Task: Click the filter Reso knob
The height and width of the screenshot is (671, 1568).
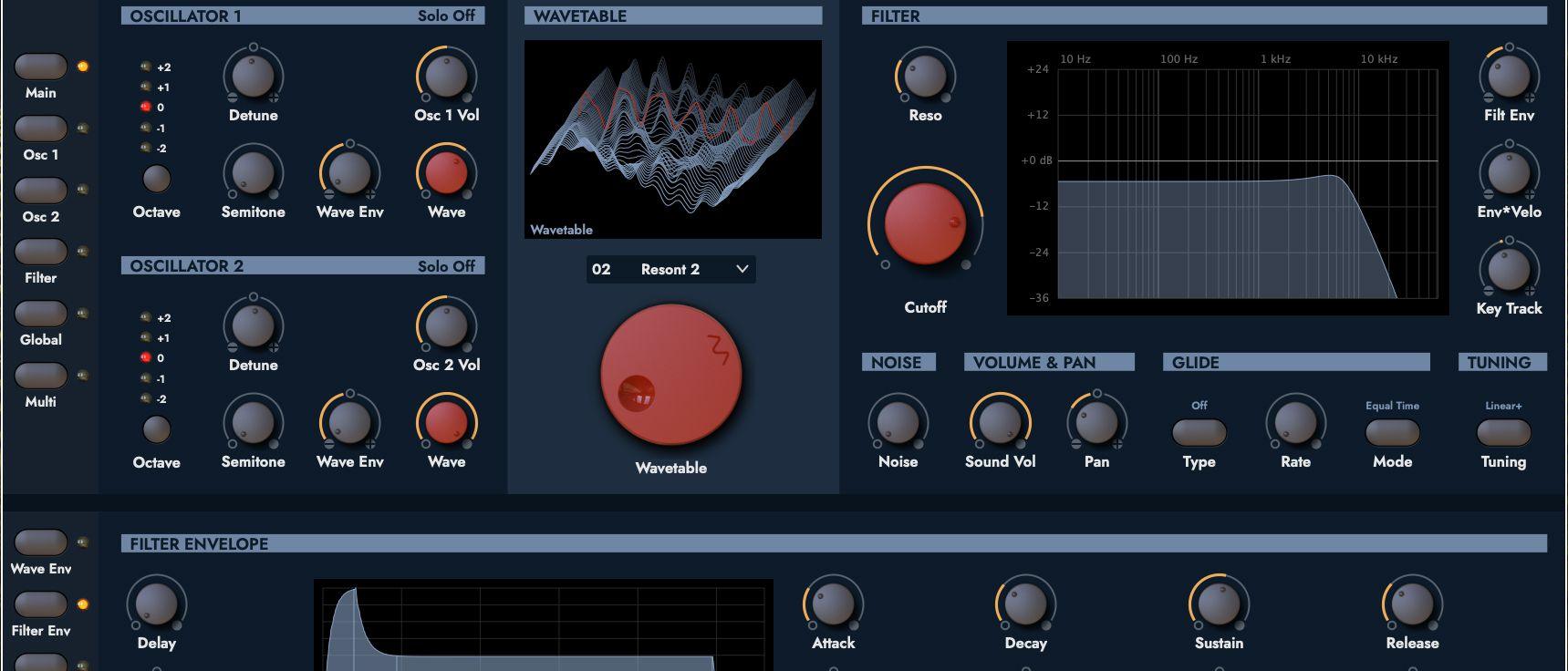Action: pyautogui.click(x=925, y=76)
